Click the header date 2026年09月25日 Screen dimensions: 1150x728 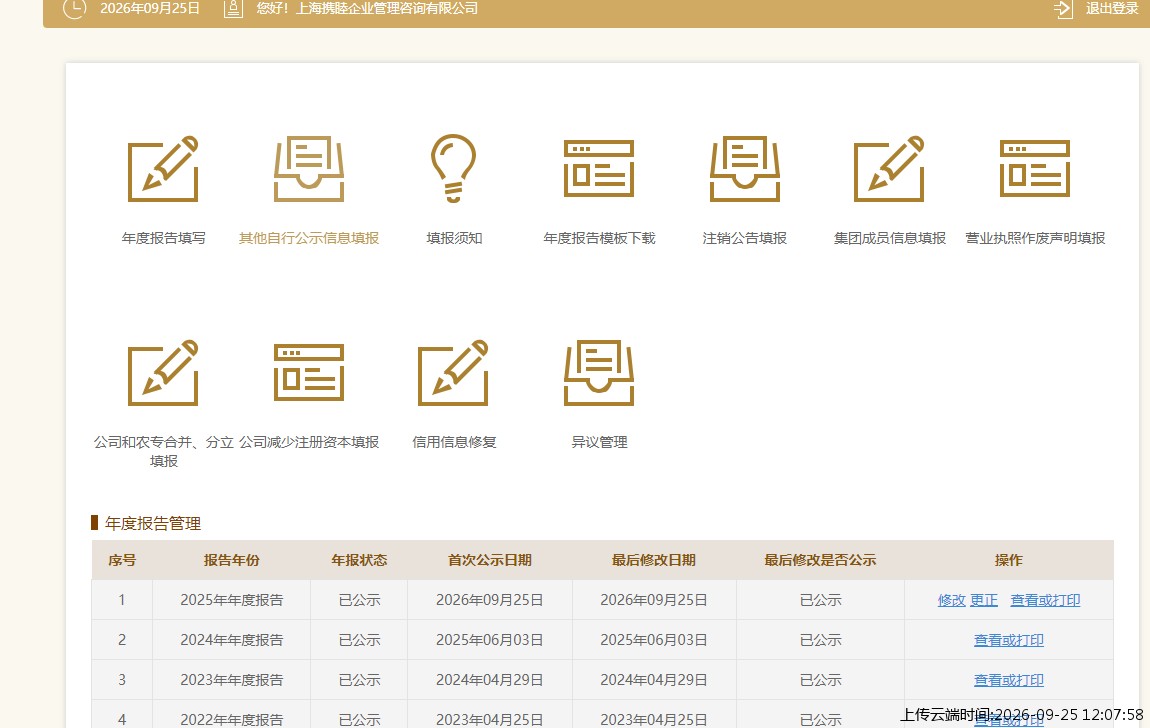pyautogui.click(x=150, y=8)
